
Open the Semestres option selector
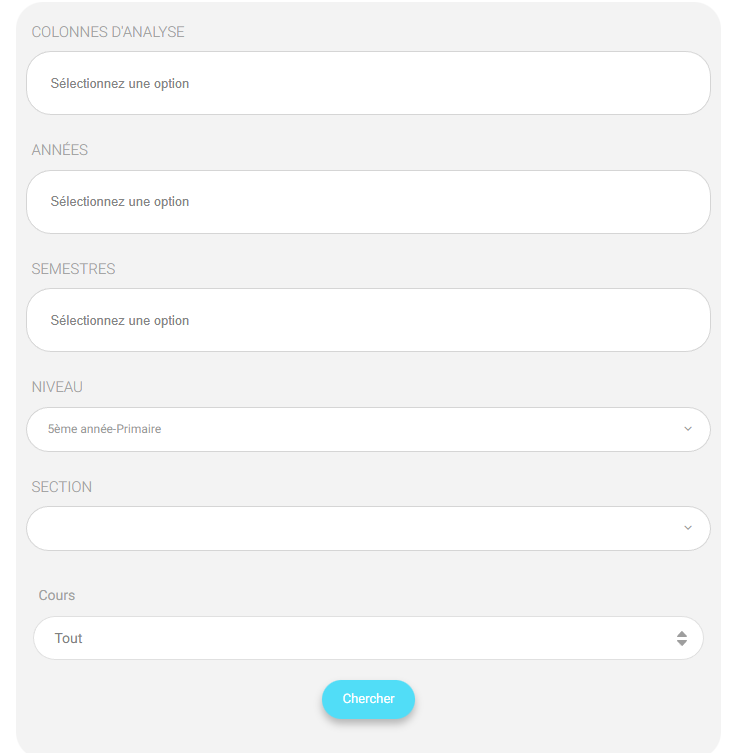[368, 320]
